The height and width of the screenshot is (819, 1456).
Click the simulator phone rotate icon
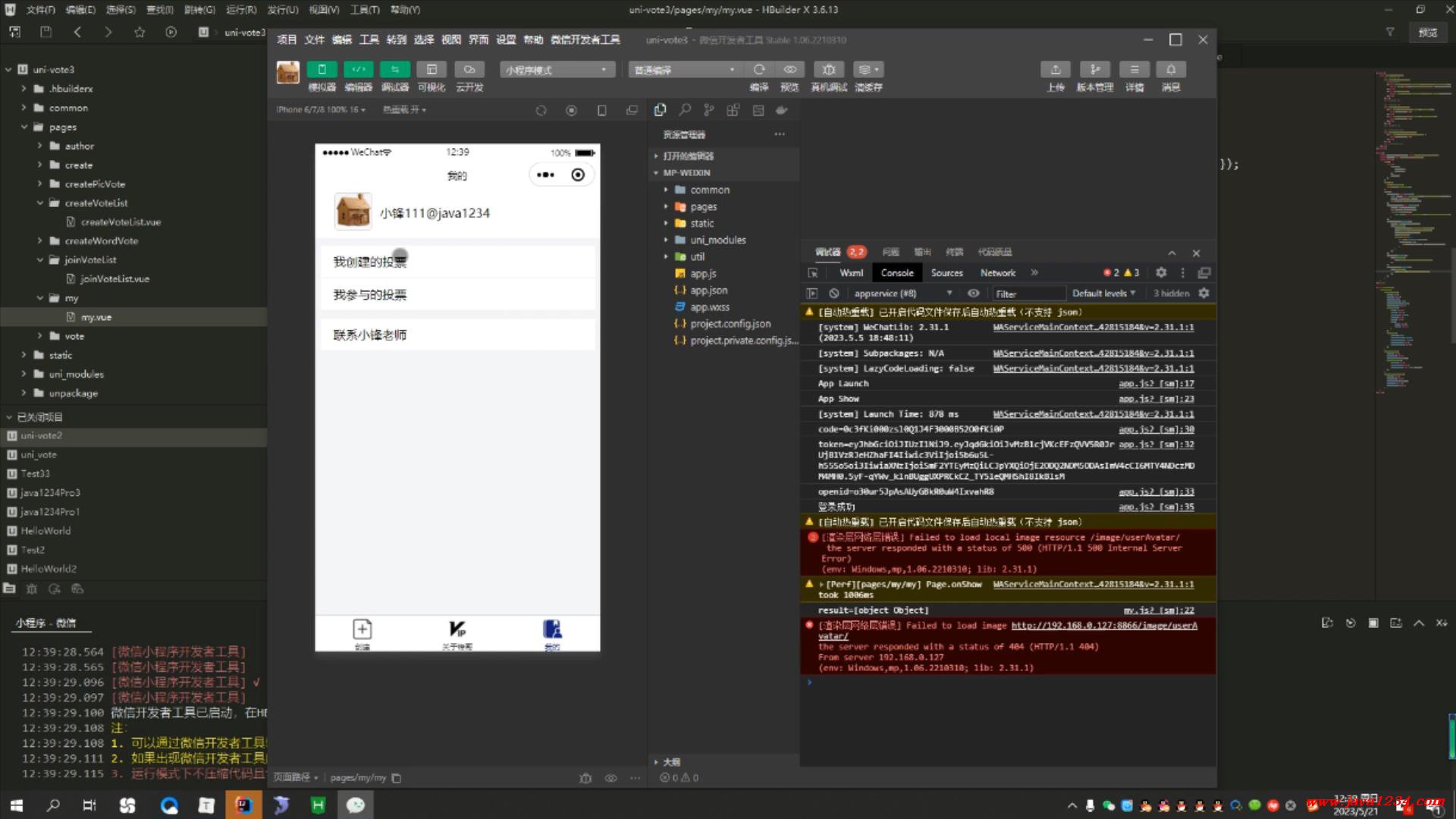601,111
